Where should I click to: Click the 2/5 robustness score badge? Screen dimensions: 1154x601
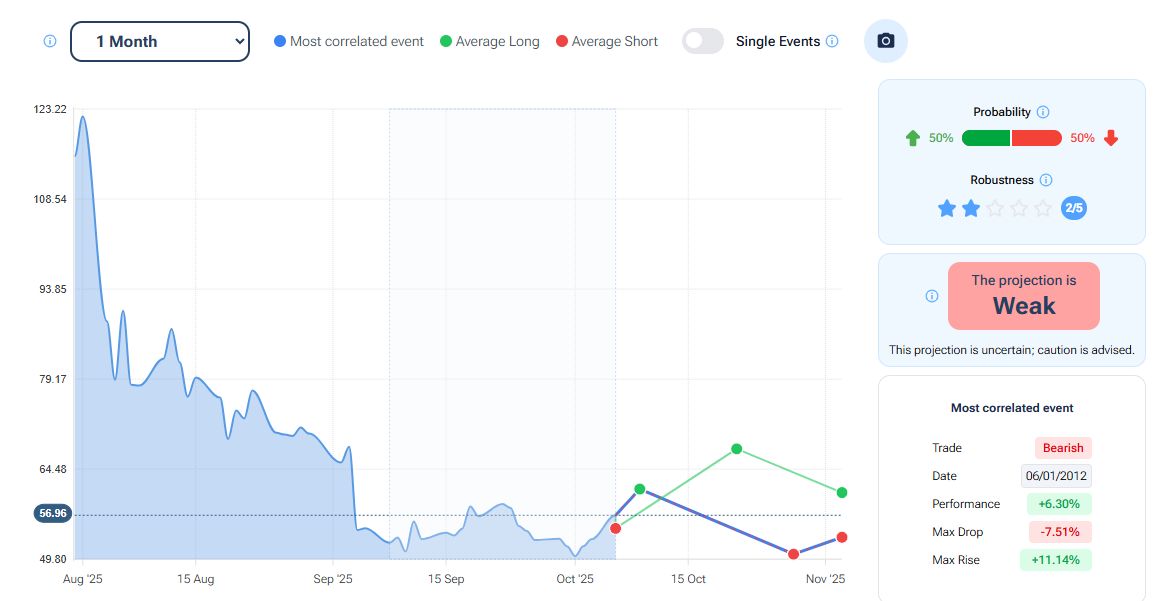click(1074, 208)
